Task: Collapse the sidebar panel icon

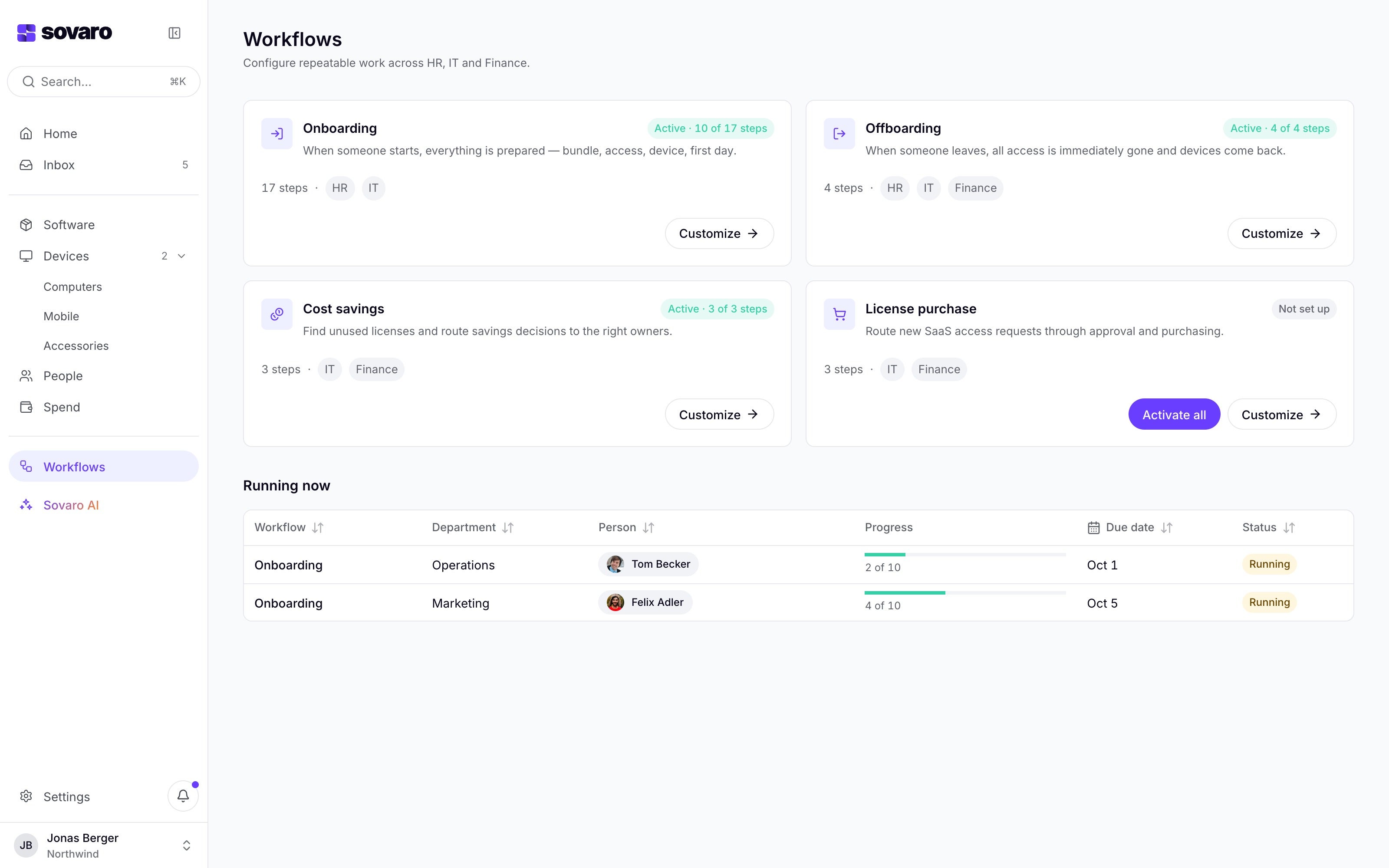Action: [174, 33]
